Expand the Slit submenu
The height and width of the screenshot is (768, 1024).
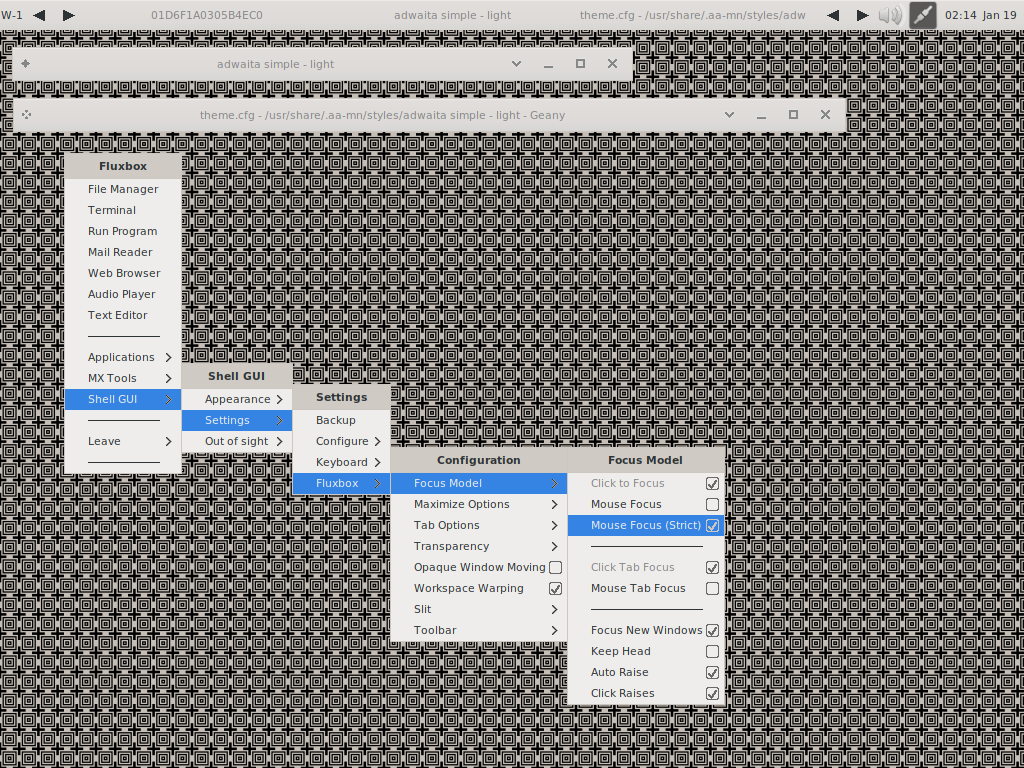pyautogui.click(x=479, y=609)
